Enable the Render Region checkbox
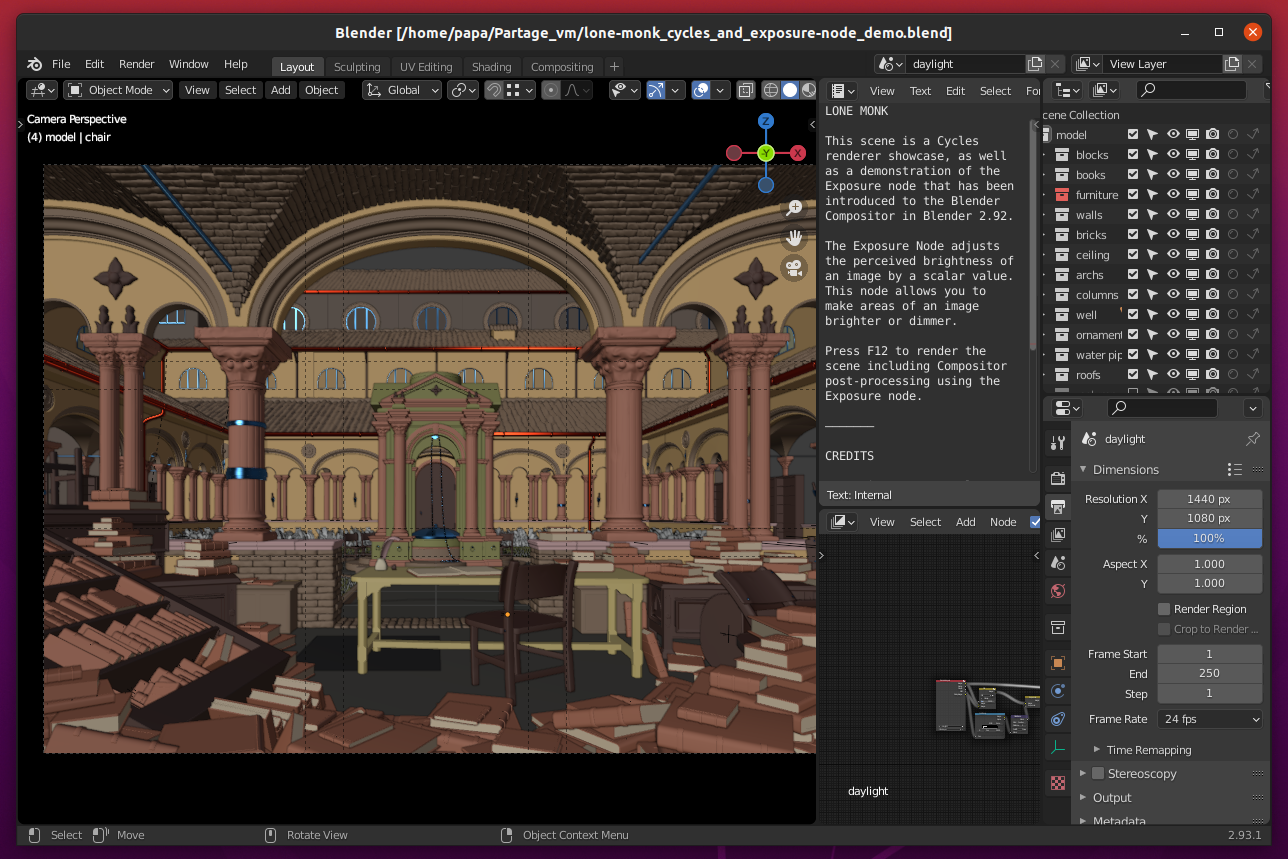The height and width of the screenshot is (859, 1288). tap(1164, 609)
